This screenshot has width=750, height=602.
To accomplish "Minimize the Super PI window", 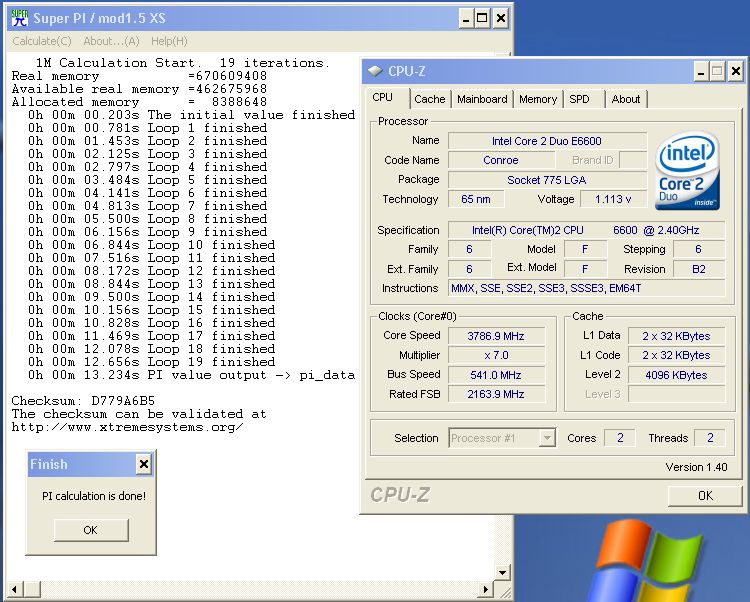I will point(466,19).
